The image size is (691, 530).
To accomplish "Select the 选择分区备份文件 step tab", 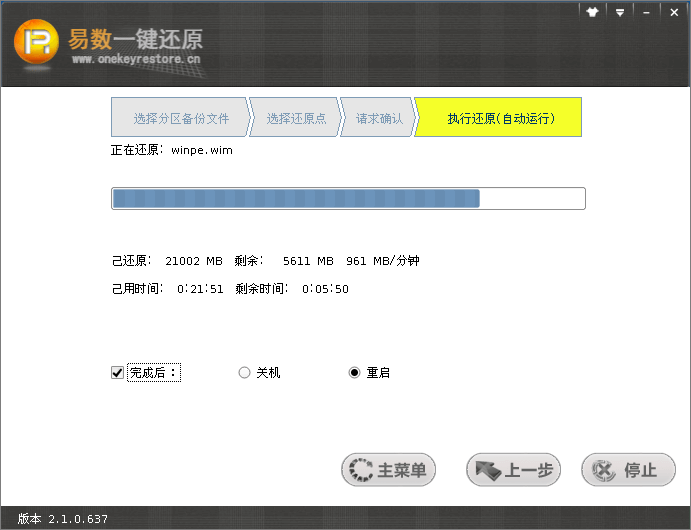I will 181,118.
